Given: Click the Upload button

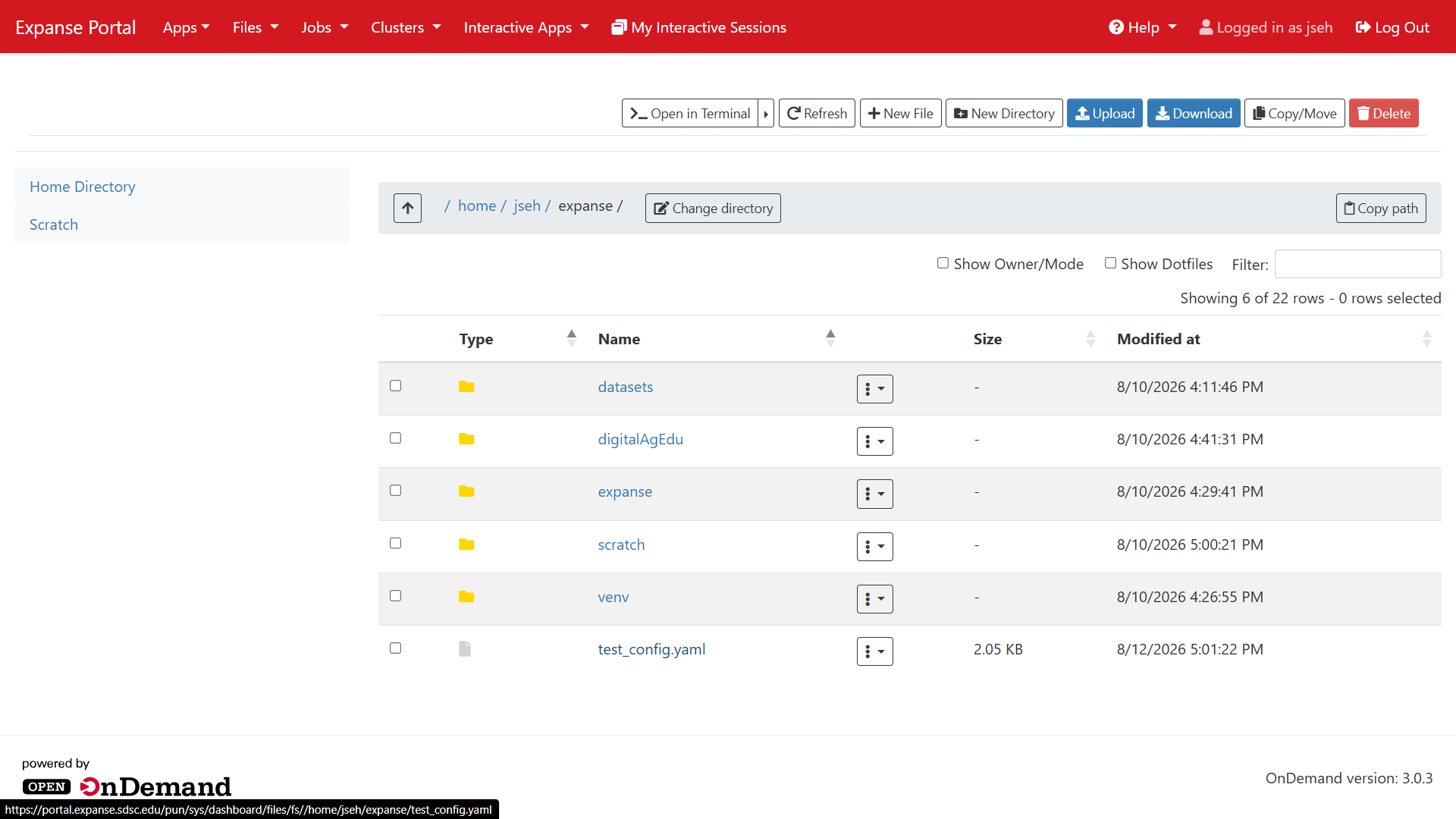Looking at the screenshot, I should tap(1104, 113).
